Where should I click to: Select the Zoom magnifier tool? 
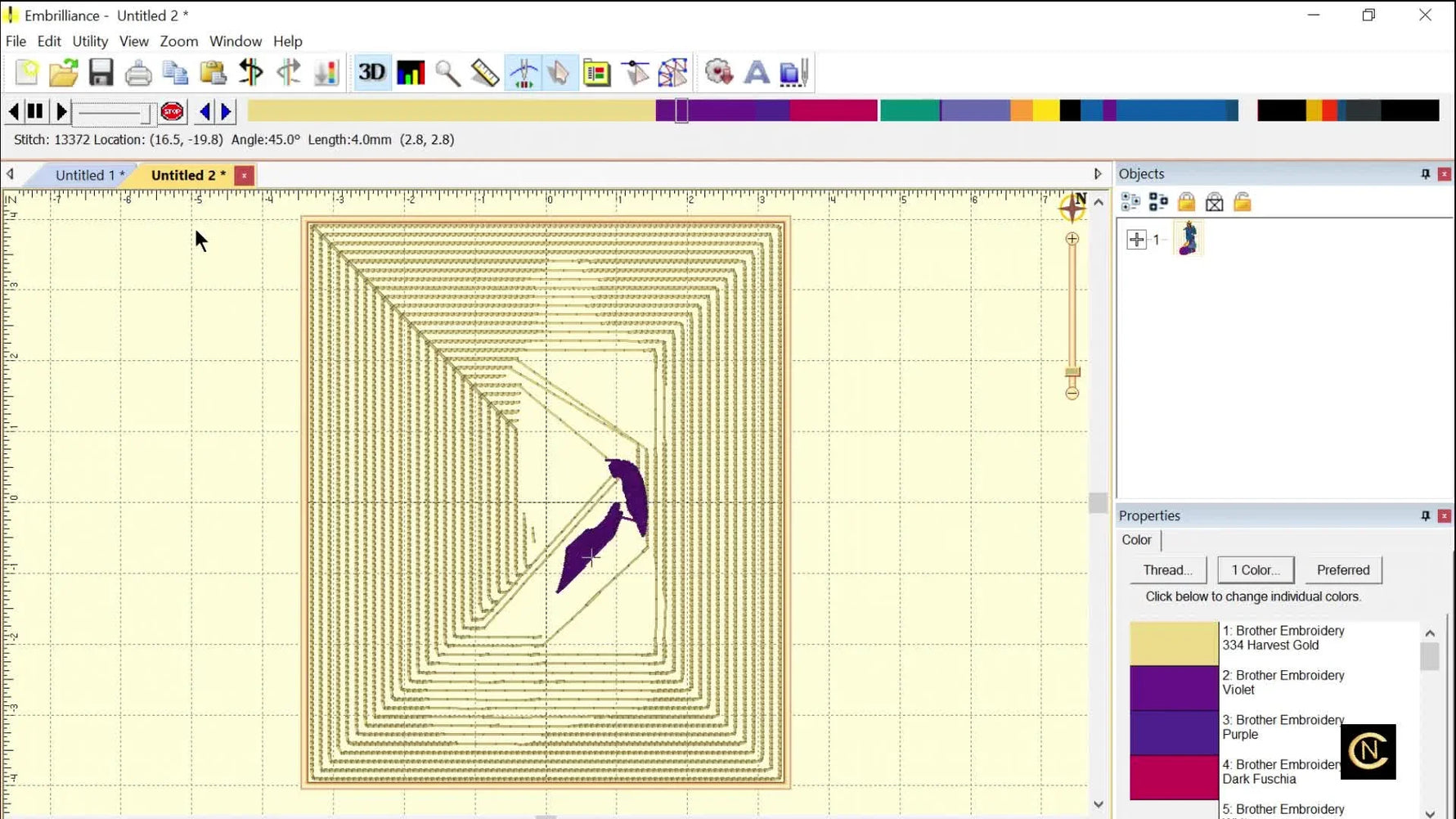tap(447, 72)
